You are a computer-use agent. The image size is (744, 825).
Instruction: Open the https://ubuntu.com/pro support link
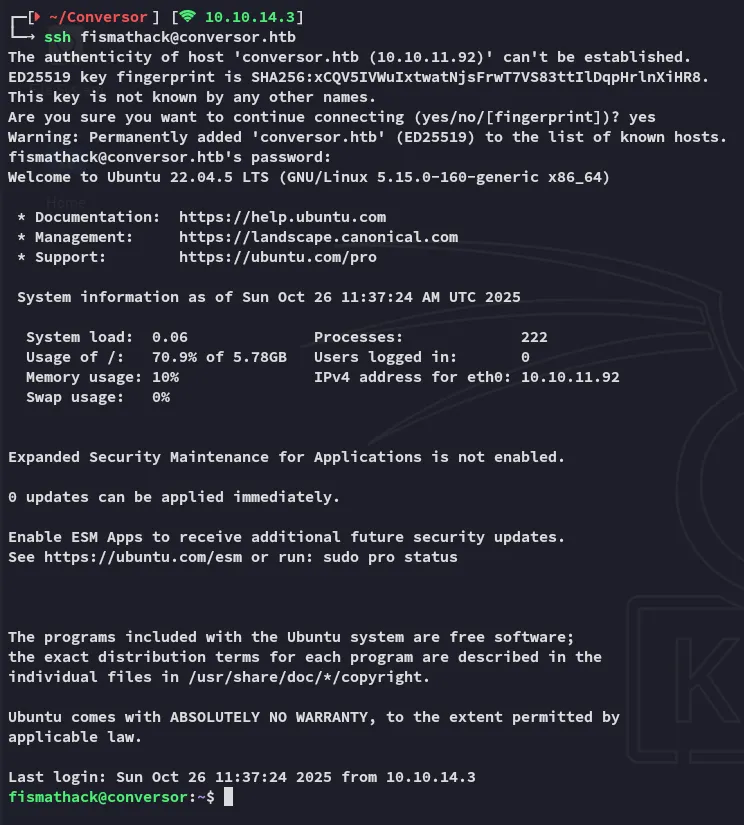277,257
